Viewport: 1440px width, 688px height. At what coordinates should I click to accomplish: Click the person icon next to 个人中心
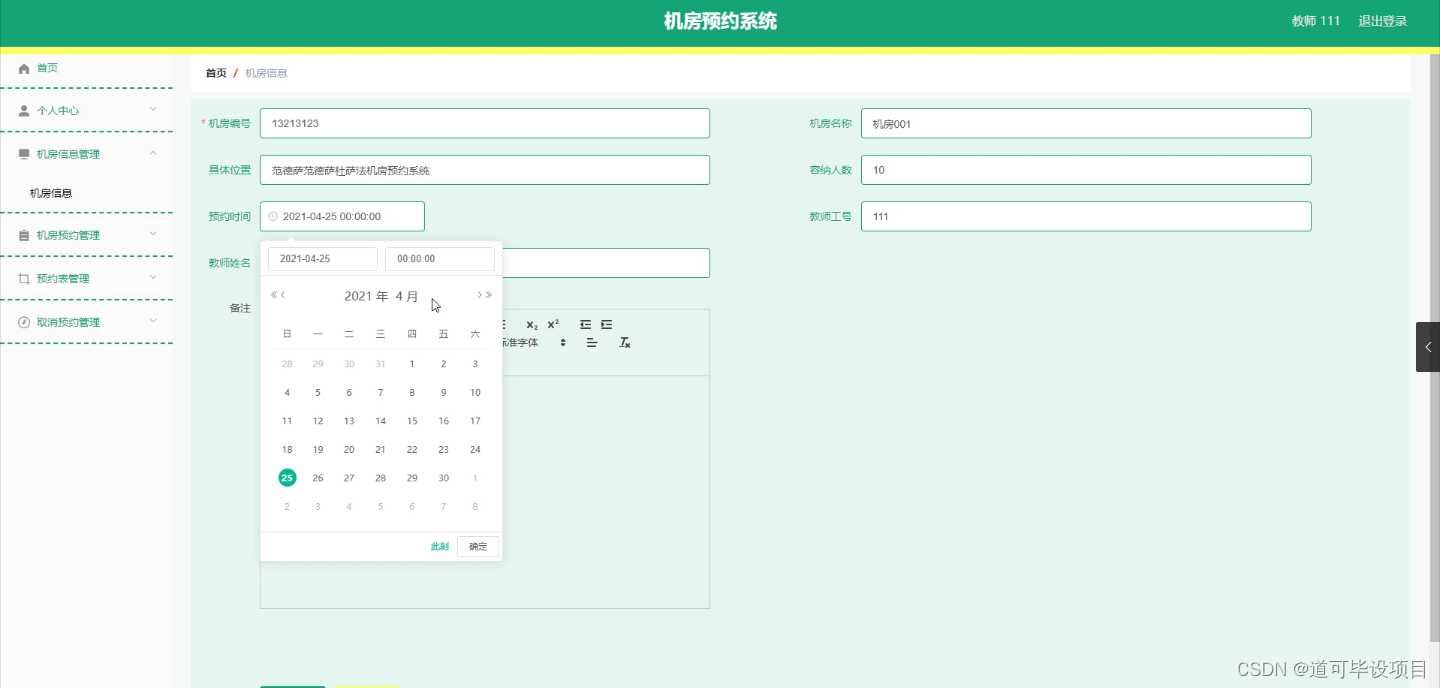[23, 110]
